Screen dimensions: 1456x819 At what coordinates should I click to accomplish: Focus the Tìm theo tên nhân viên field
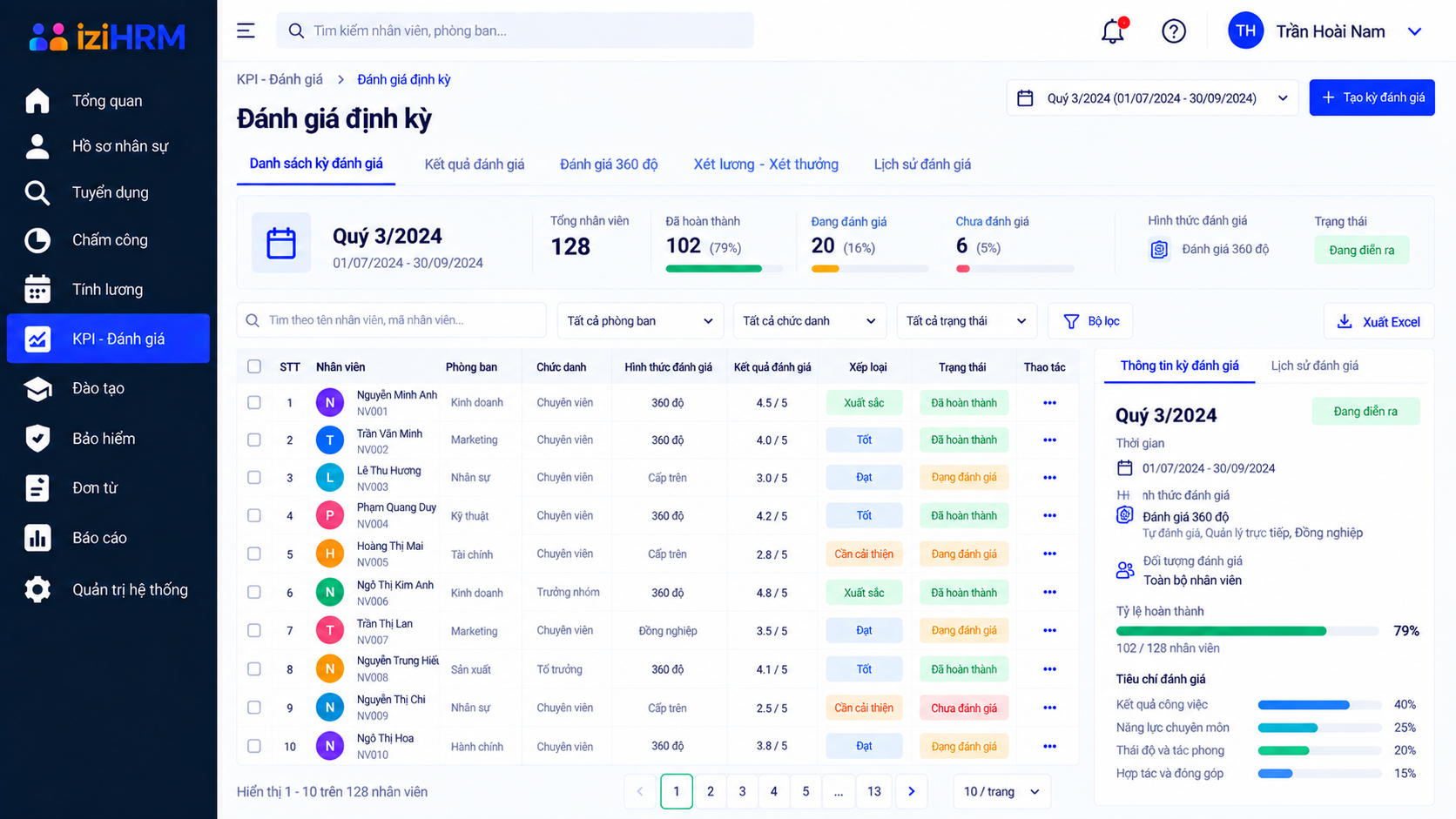391,320
